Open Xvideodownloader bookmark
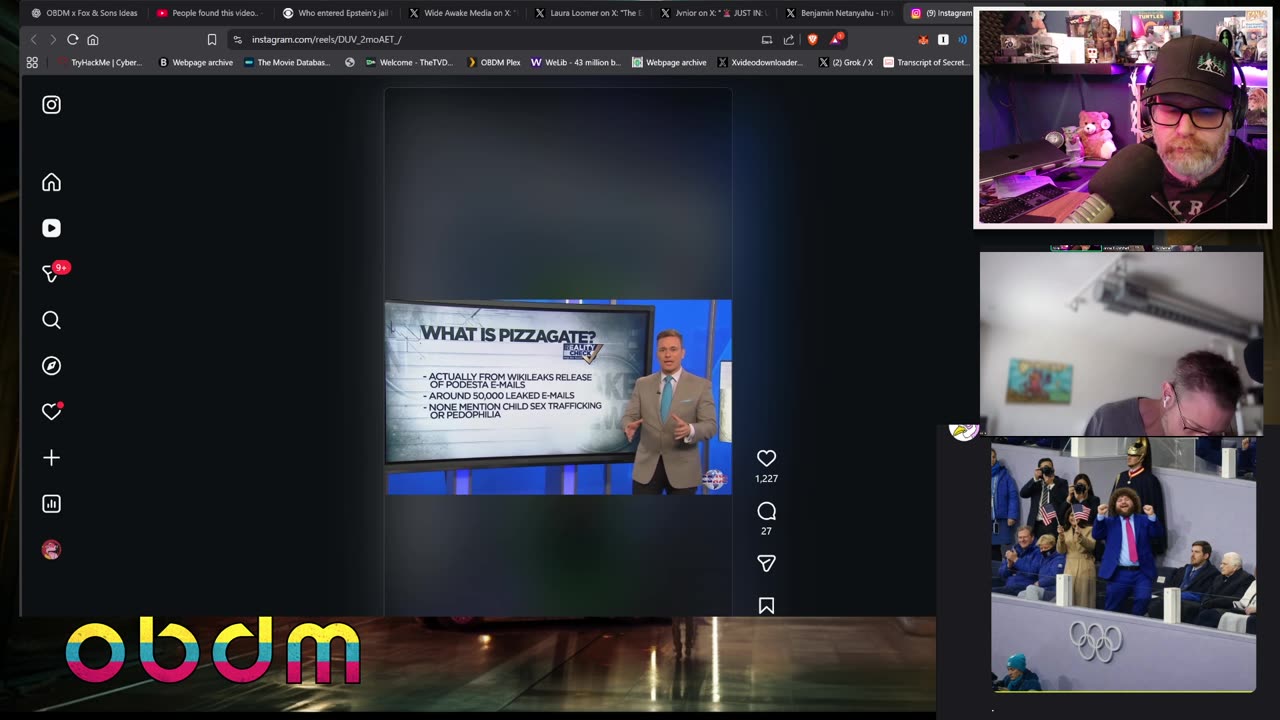 click(x=760, y=62)
